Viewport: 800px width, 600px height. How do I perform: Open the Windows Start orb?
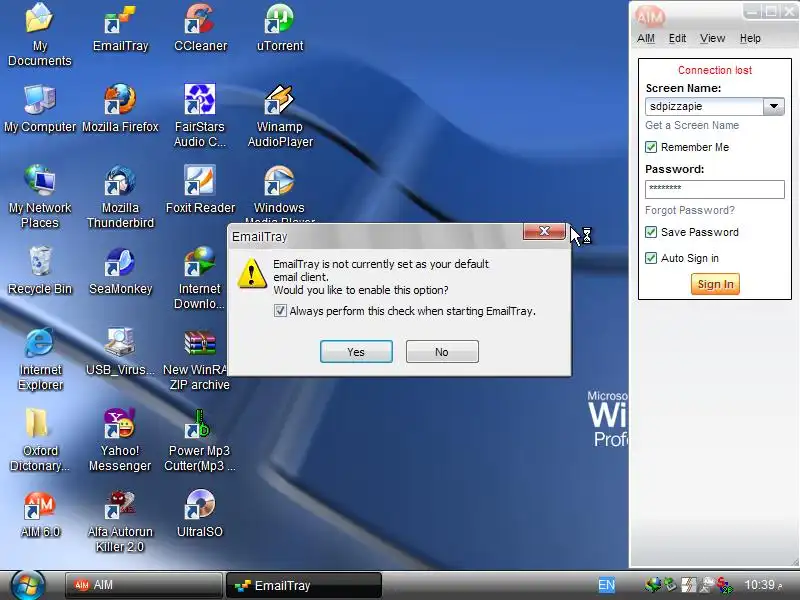tap(27, 584)
